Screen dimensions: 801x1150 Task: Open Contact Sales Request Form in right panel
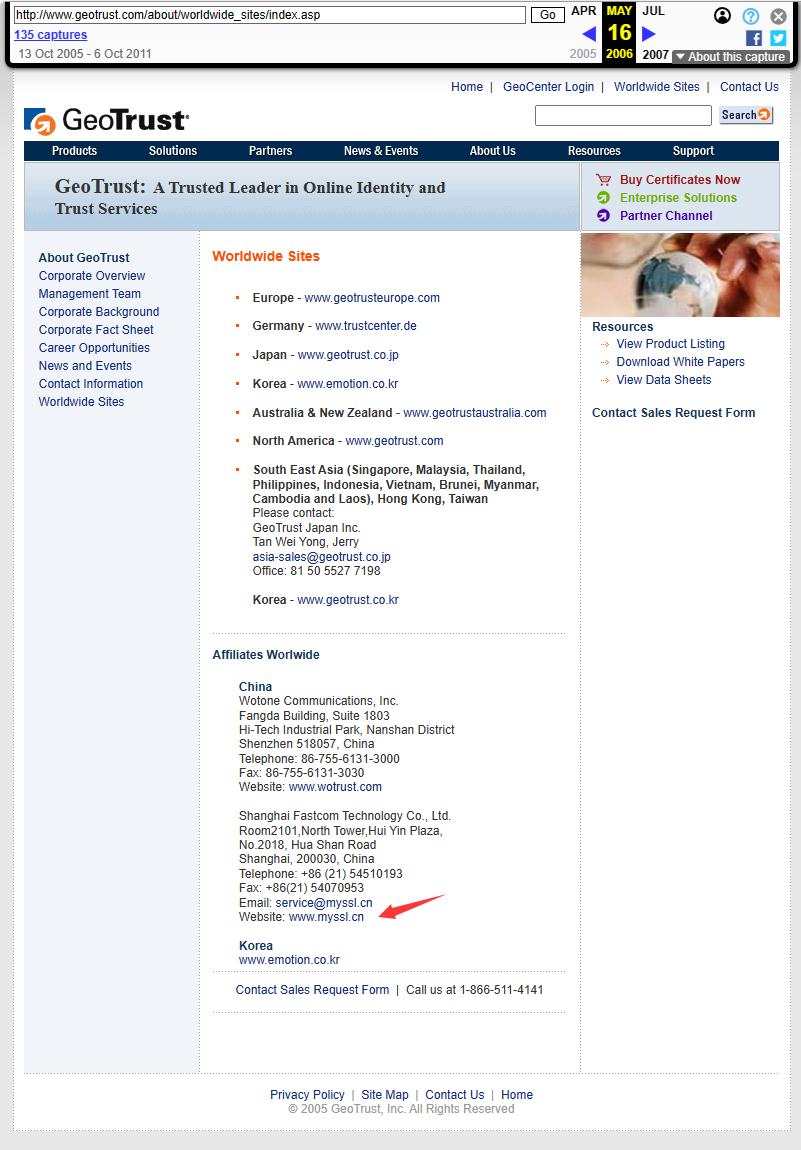point(673,413)
